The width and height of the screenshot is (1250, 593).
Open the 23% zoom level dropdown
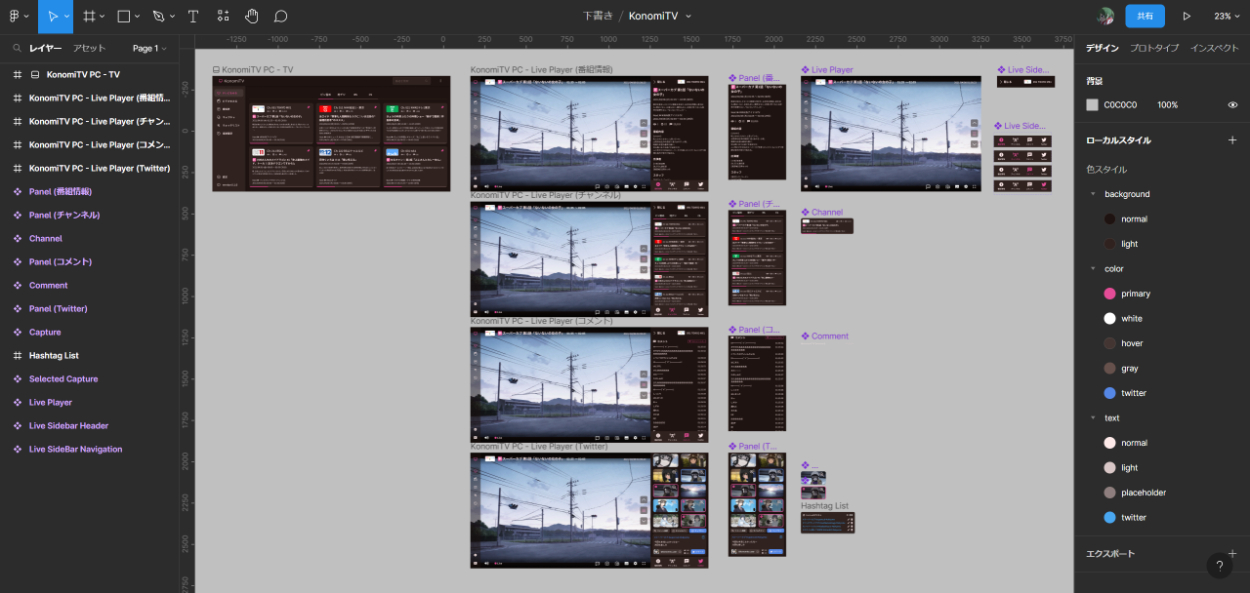coord(1226,16)
